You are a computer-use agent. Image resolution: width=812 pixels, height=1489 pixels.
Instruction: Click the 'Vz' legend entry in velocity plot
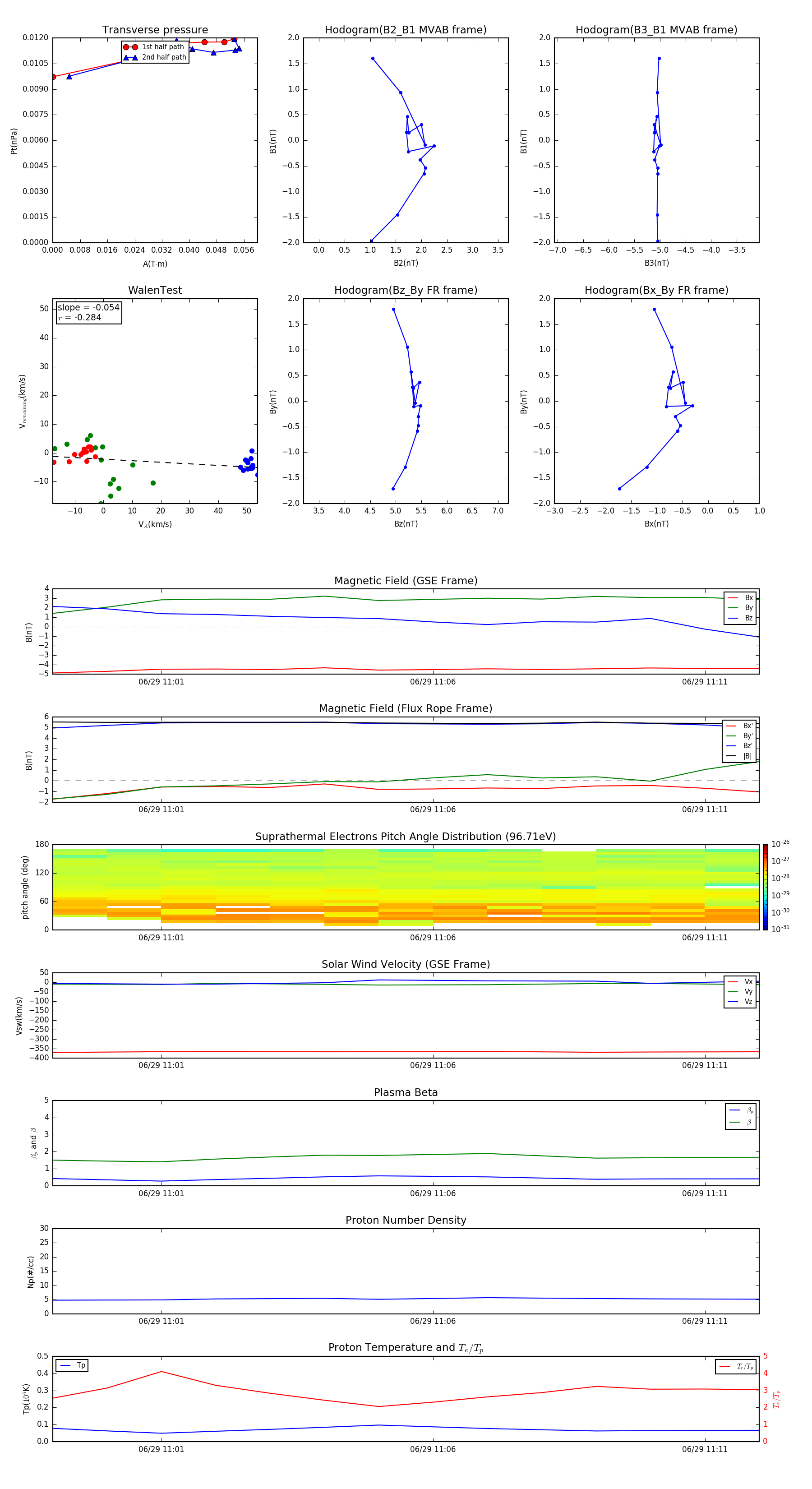click(x=740, y=1002)
